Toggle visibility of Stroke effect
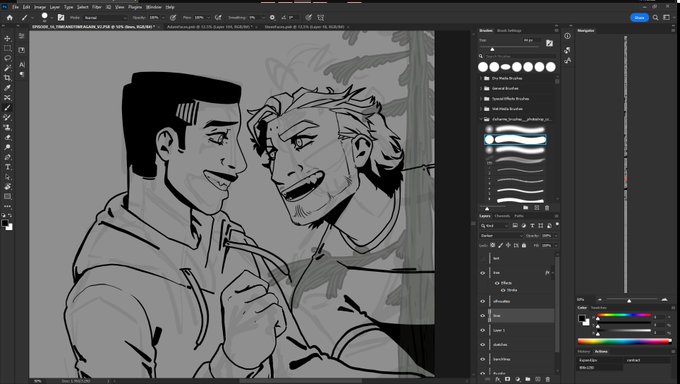Image resolution: width=680 pixels, height=384 pixels. click(x=503, y=290)
